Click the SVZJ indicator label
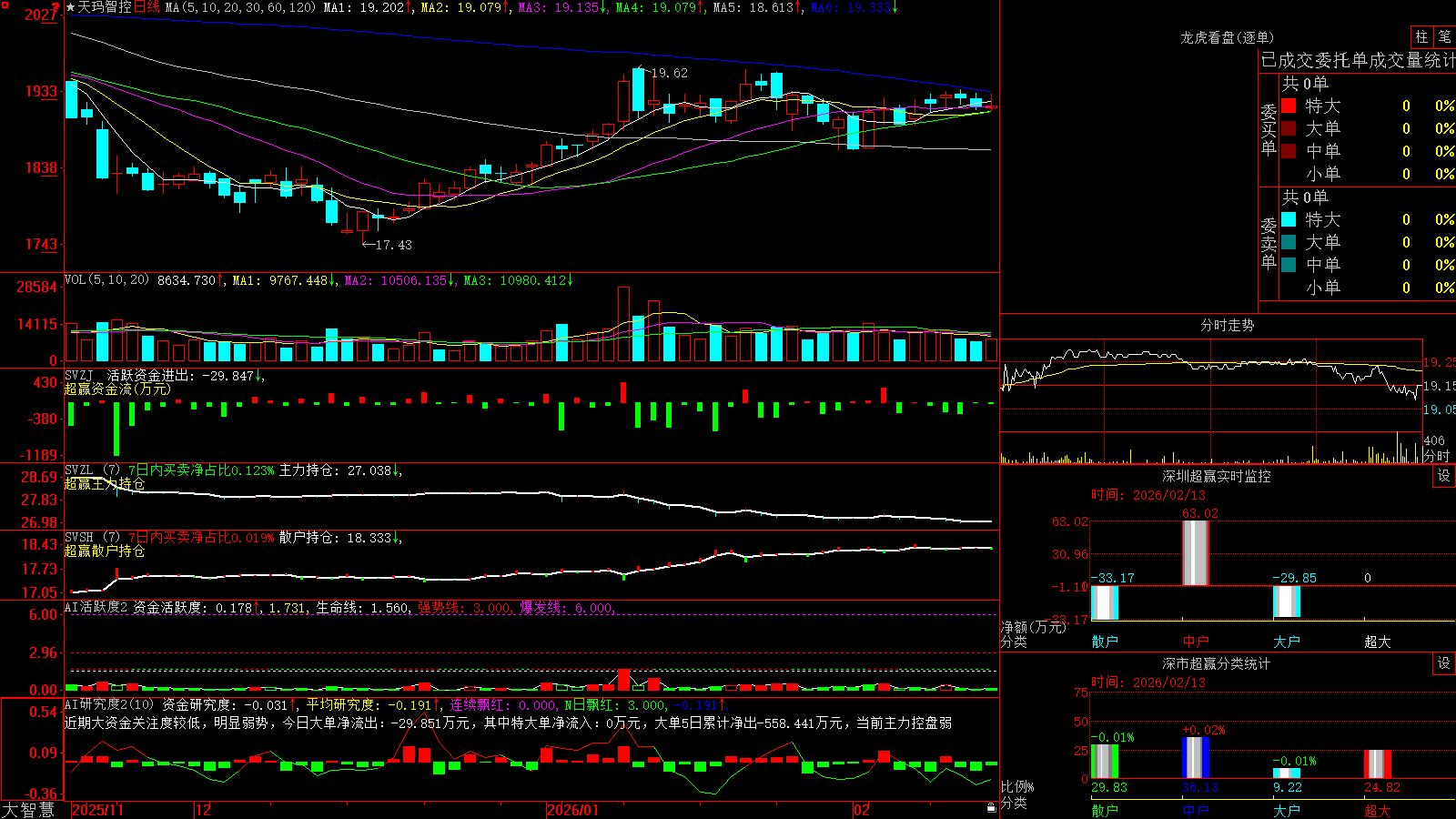 79,375
